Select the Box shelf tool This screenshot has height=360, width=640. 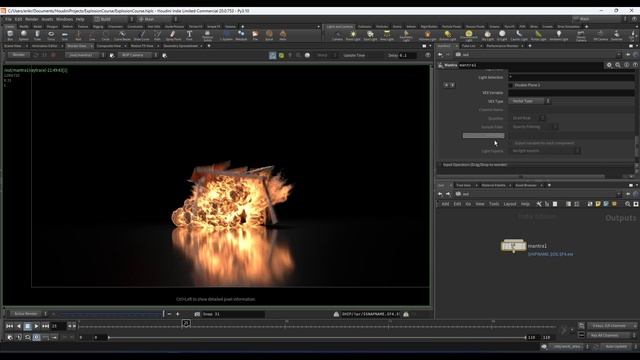(x=10, y=36)
